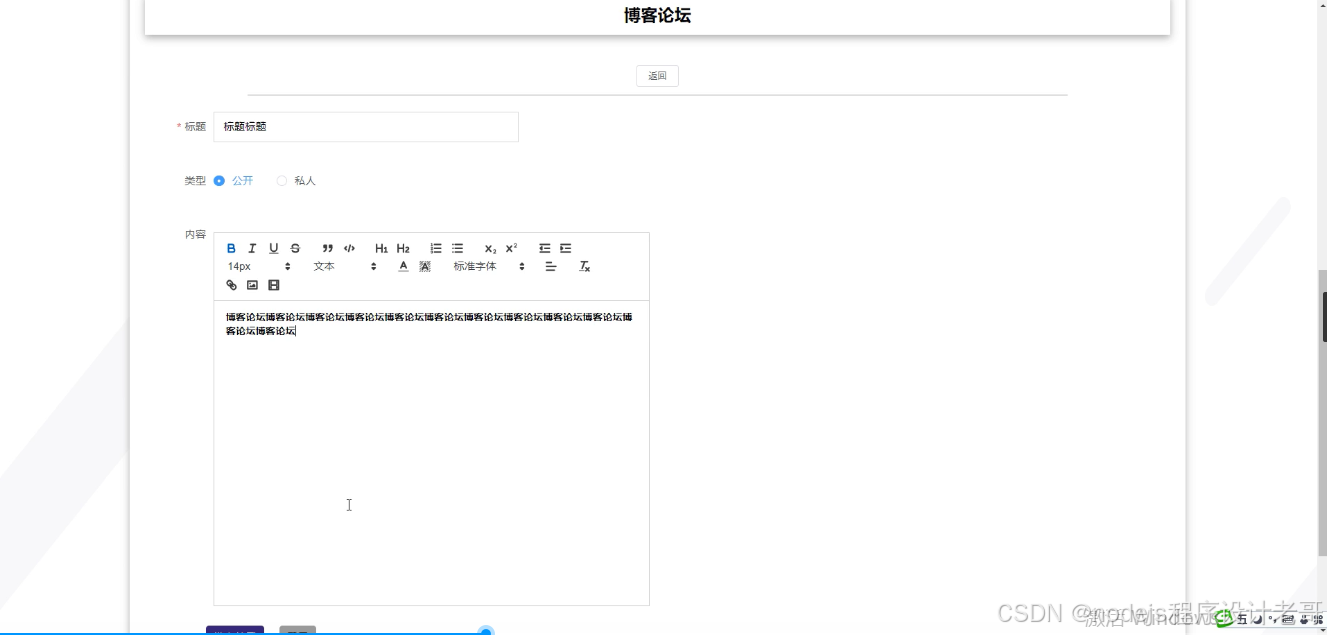
Task: Click the 返回 button
Action: [x=657, y=76]
